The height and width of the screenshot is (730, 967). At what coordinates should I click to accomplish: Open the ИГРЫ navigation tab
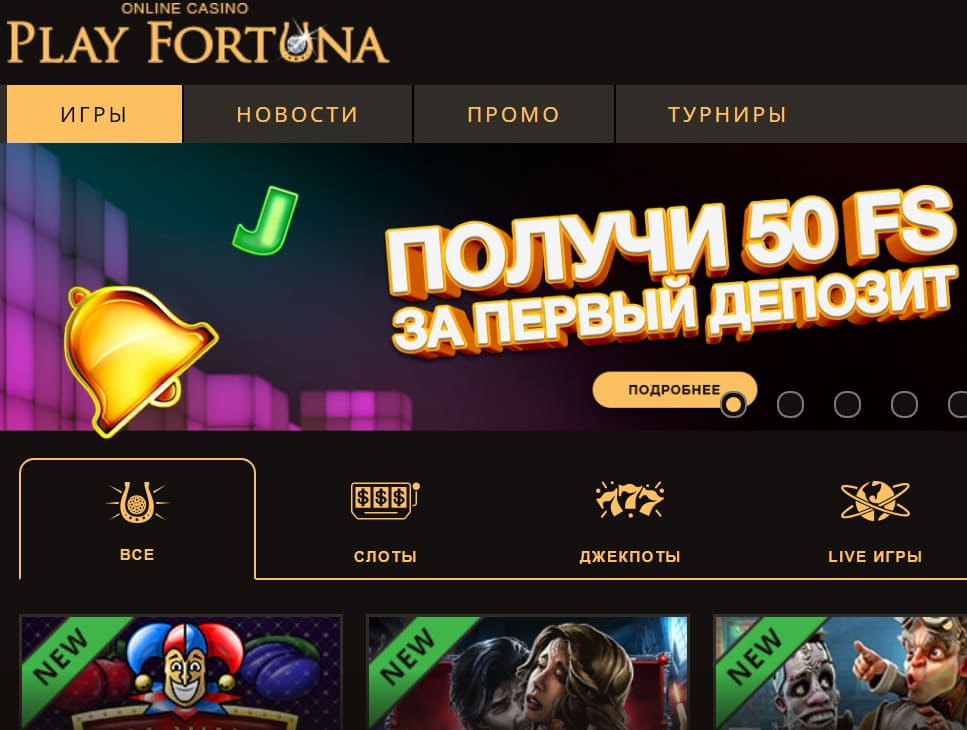click(94, 114)
